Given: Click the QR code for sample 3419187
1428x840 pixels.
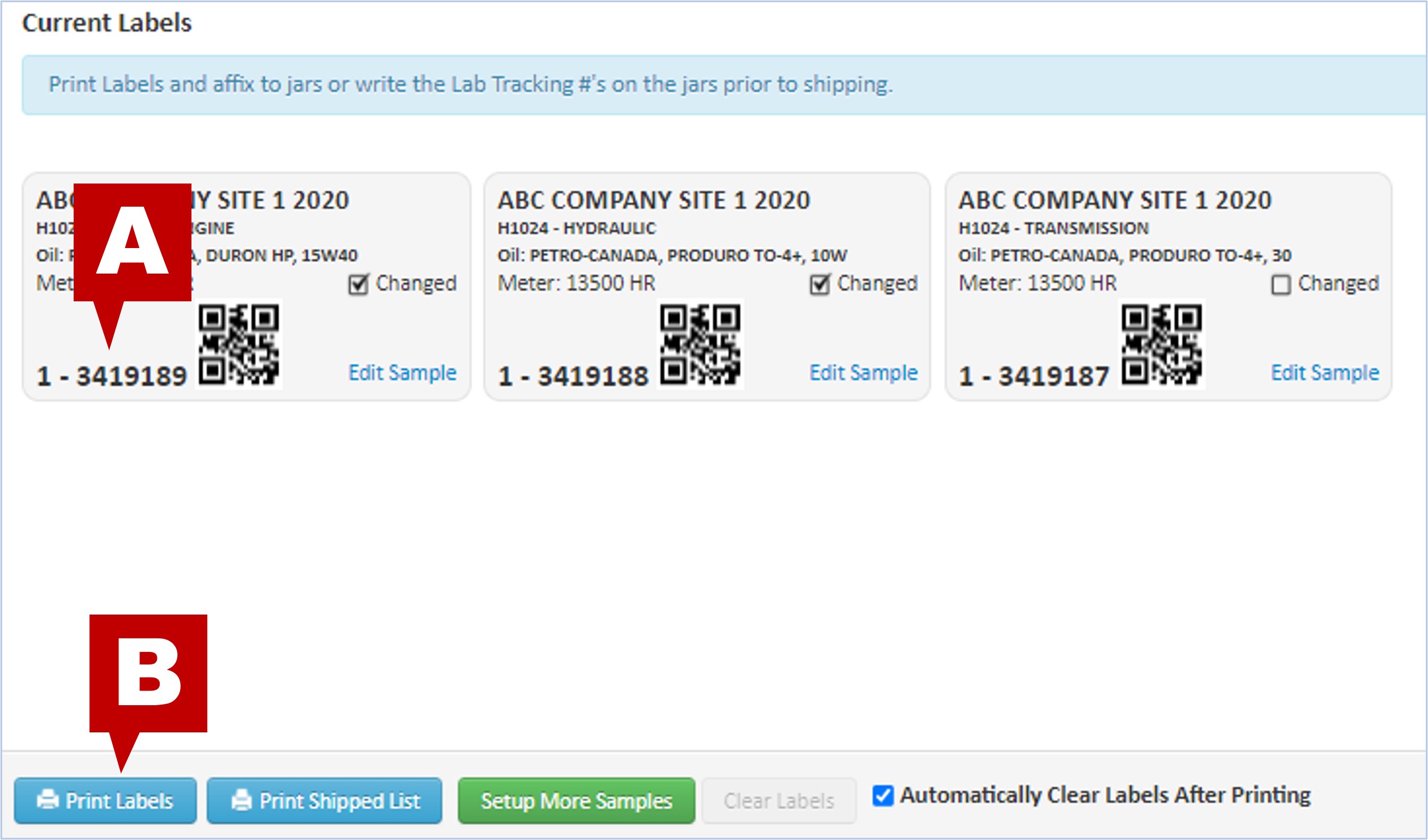Looking at the screenshot, I should (1161, 344).
